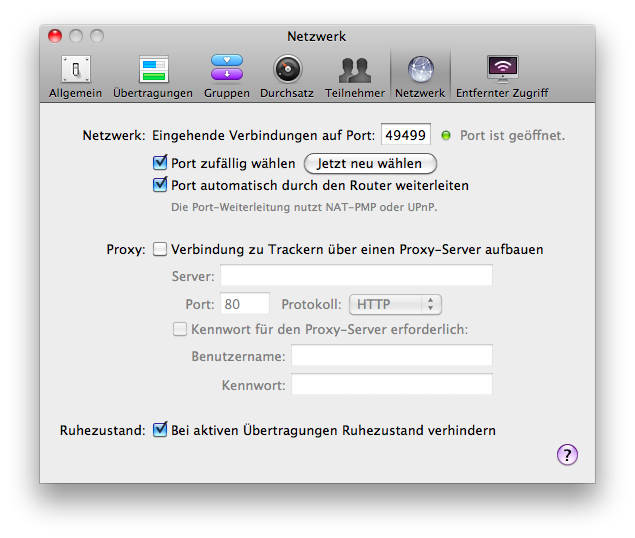The width and height of the screenshot is (635, 538).
Task: Click the incoming port field 49499
Action: (x=406, y=135)
